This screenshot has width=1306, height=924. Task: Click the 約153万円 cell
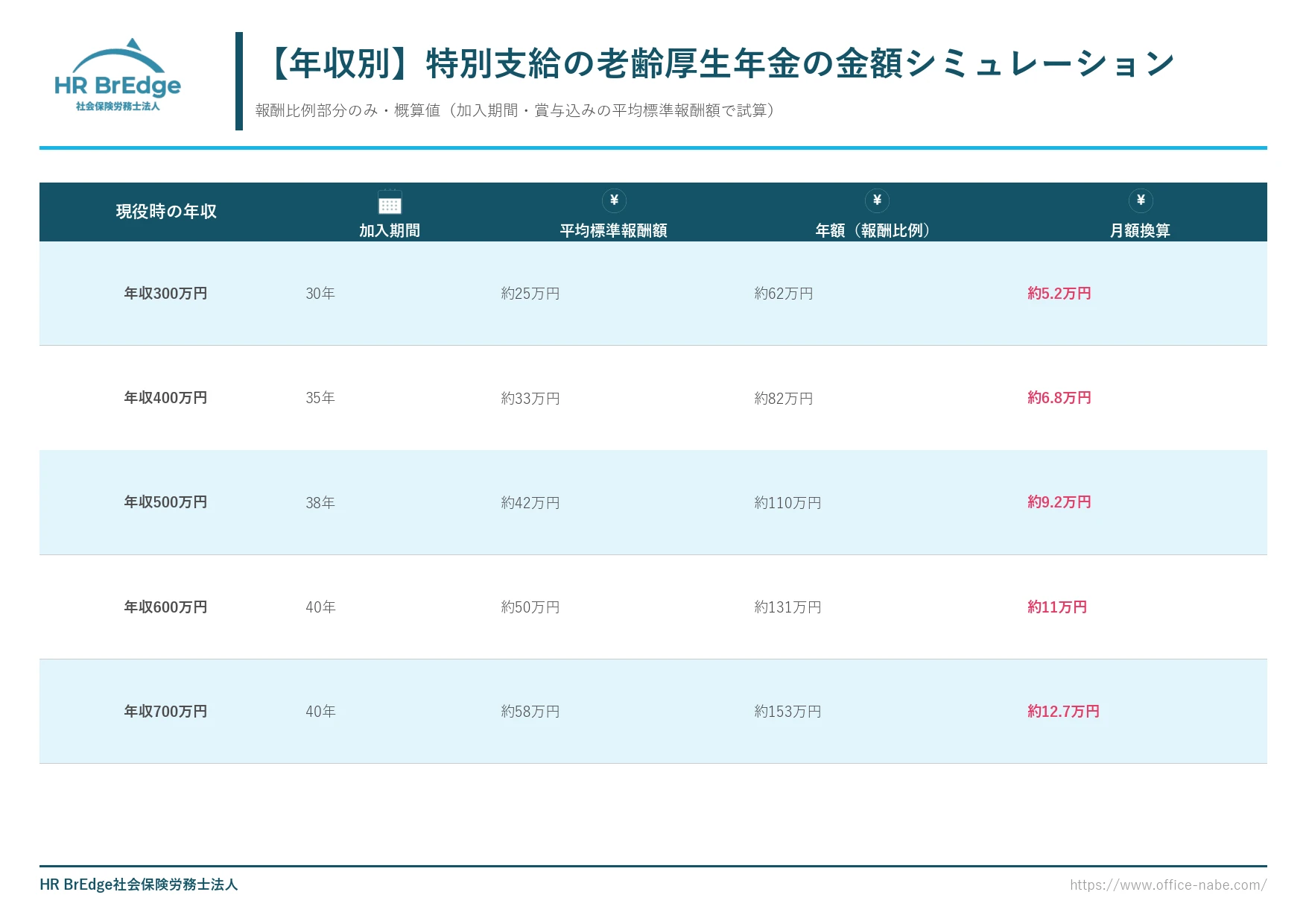(x=787, y=712)
